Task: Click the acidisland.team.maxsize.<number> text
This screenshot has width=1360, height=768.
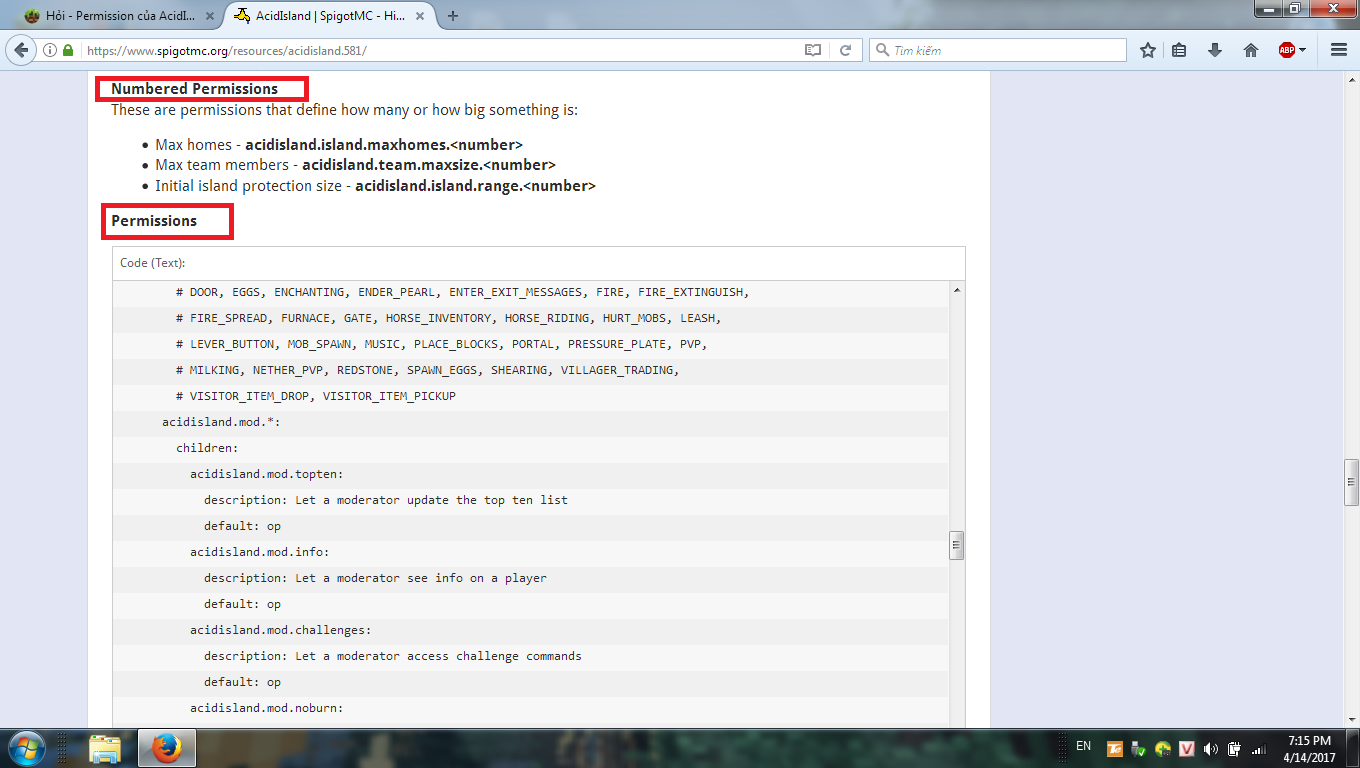Action: pyautogui.click(x=429, y=165)
